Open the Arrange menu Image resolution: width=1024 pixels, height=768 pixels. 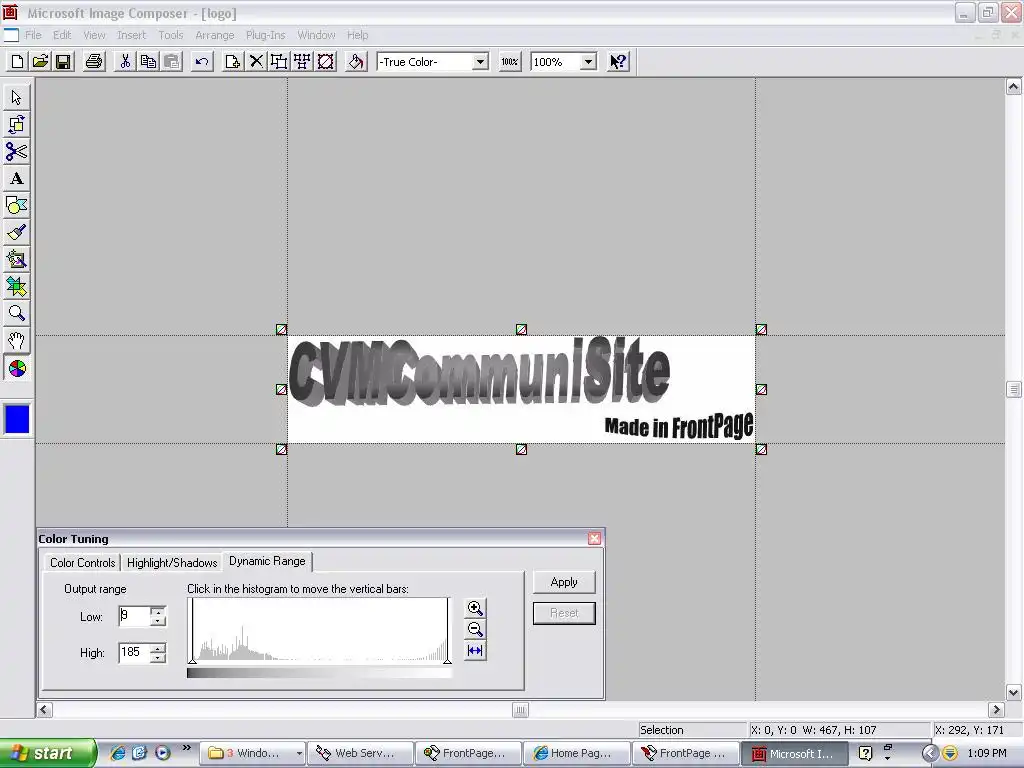coord(214,35)
